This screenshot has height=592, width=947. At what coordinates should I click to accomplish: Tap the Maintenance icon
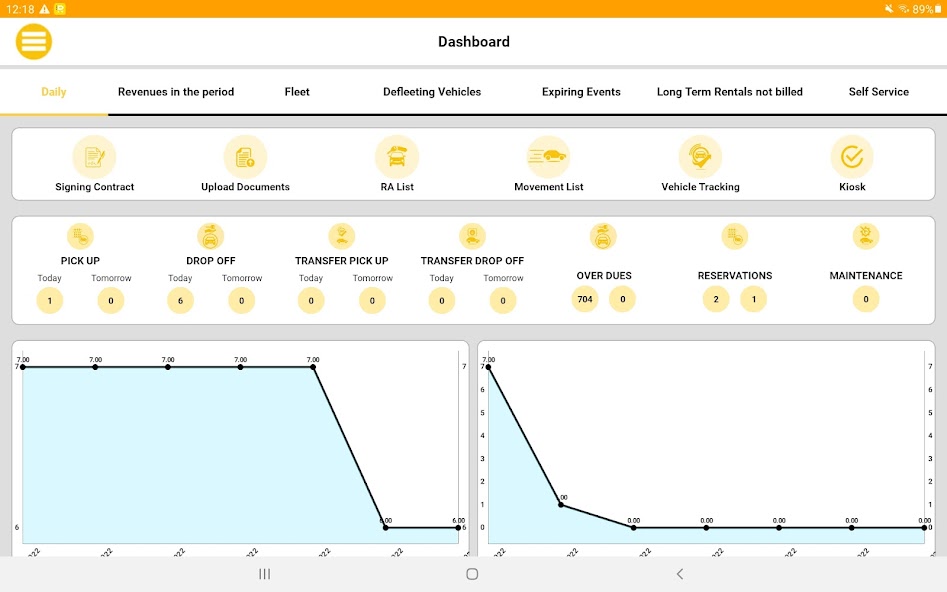click(866, 236)
